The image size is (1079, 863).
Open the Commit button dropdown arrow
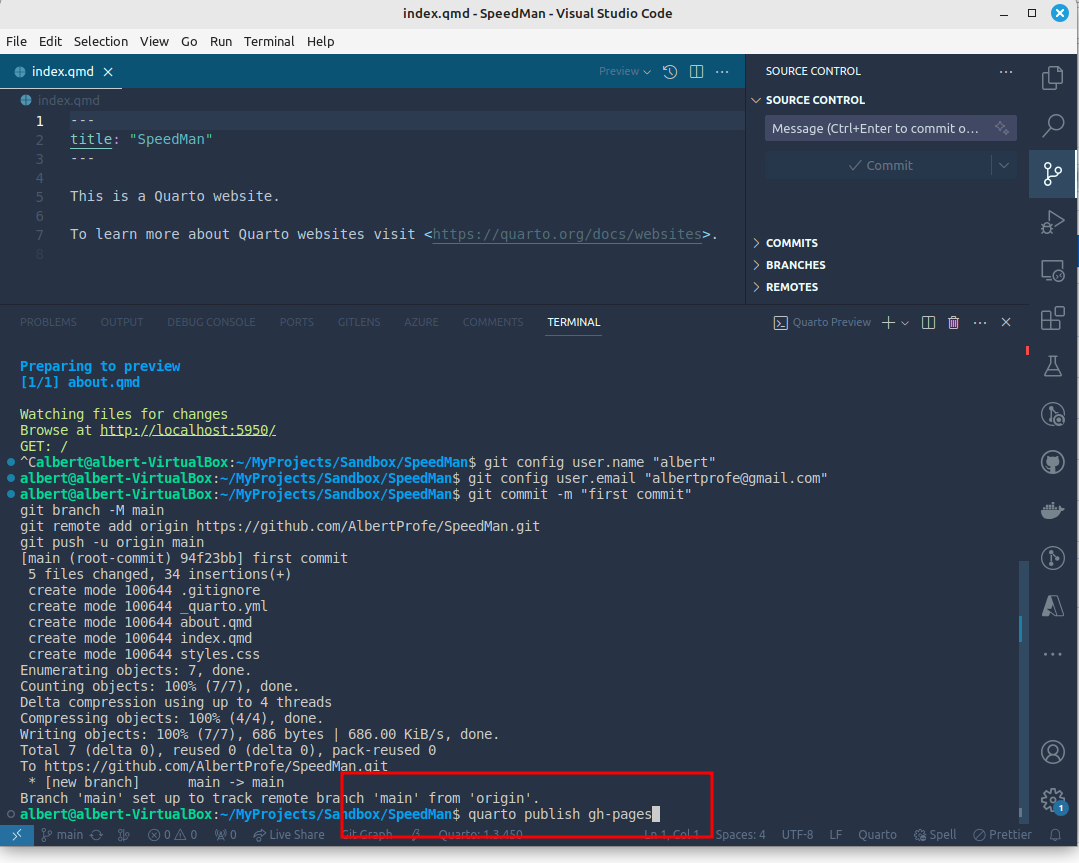[1004, 165]
